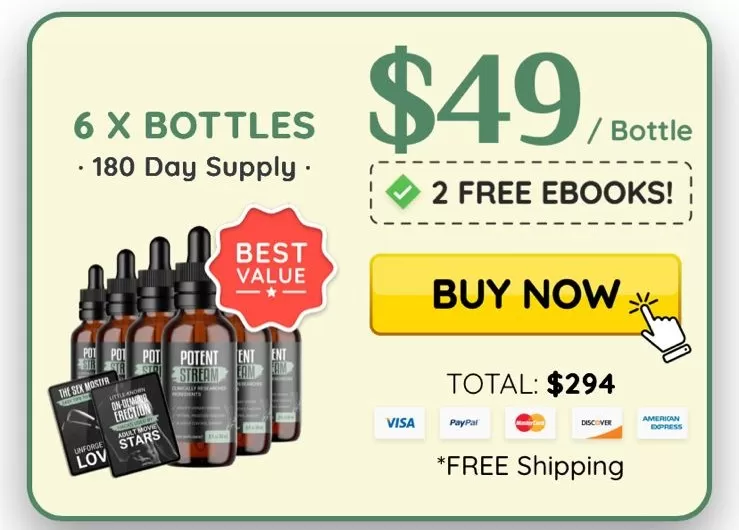739x530 pixels.
Task: Click the TOTAL: $294 text
Action: tap(531, 383)
